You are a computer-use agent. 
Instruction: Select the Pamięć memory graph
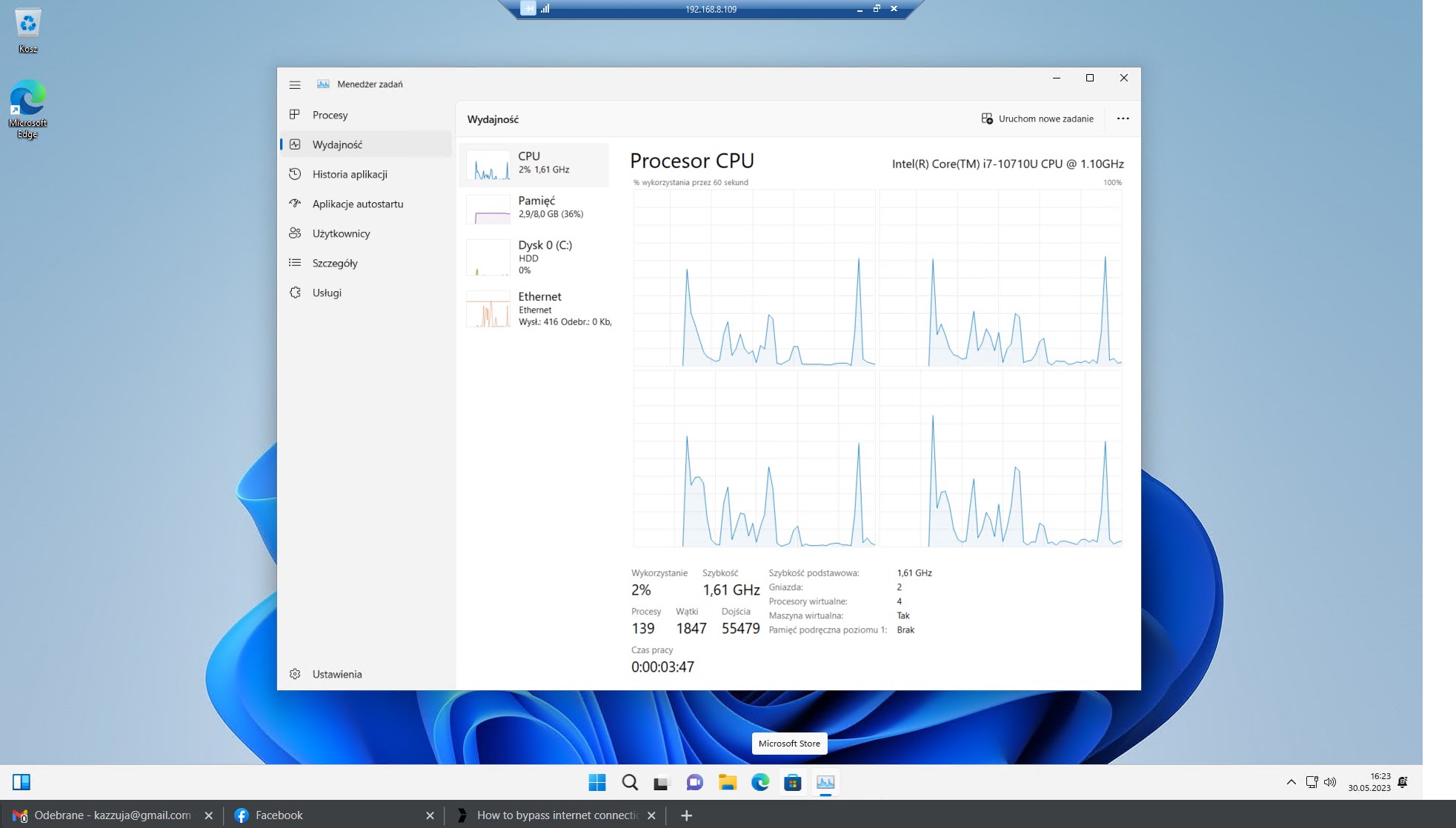coord(535,208)
